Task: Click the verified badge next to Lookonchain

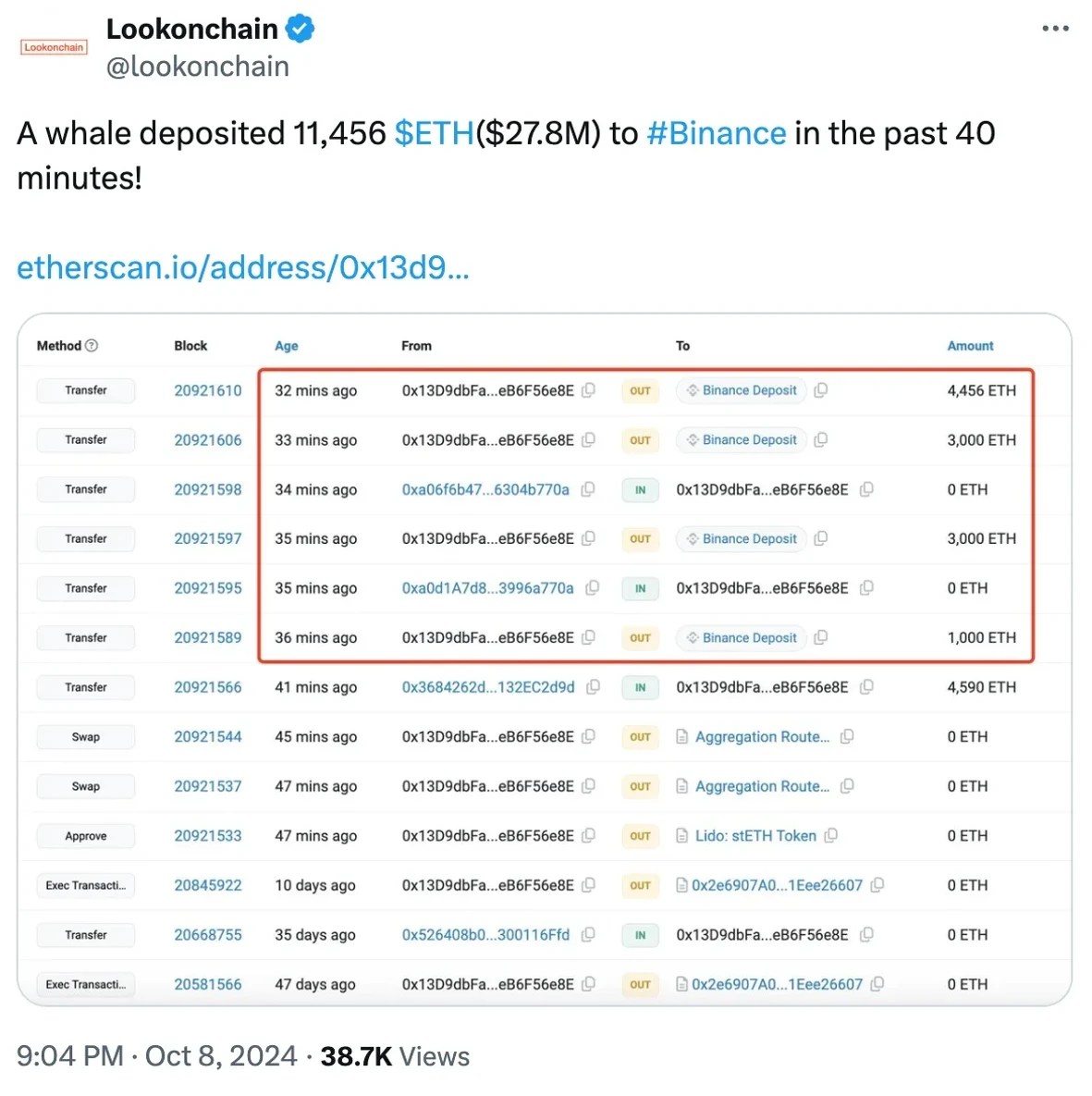Action: click(x=298, y=29)
